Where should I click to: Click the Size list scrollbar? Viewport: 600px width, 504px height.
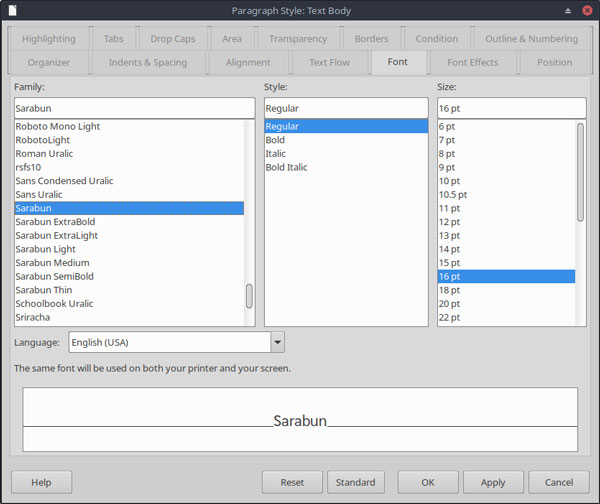pyautogui.click(x=580, y=170)
